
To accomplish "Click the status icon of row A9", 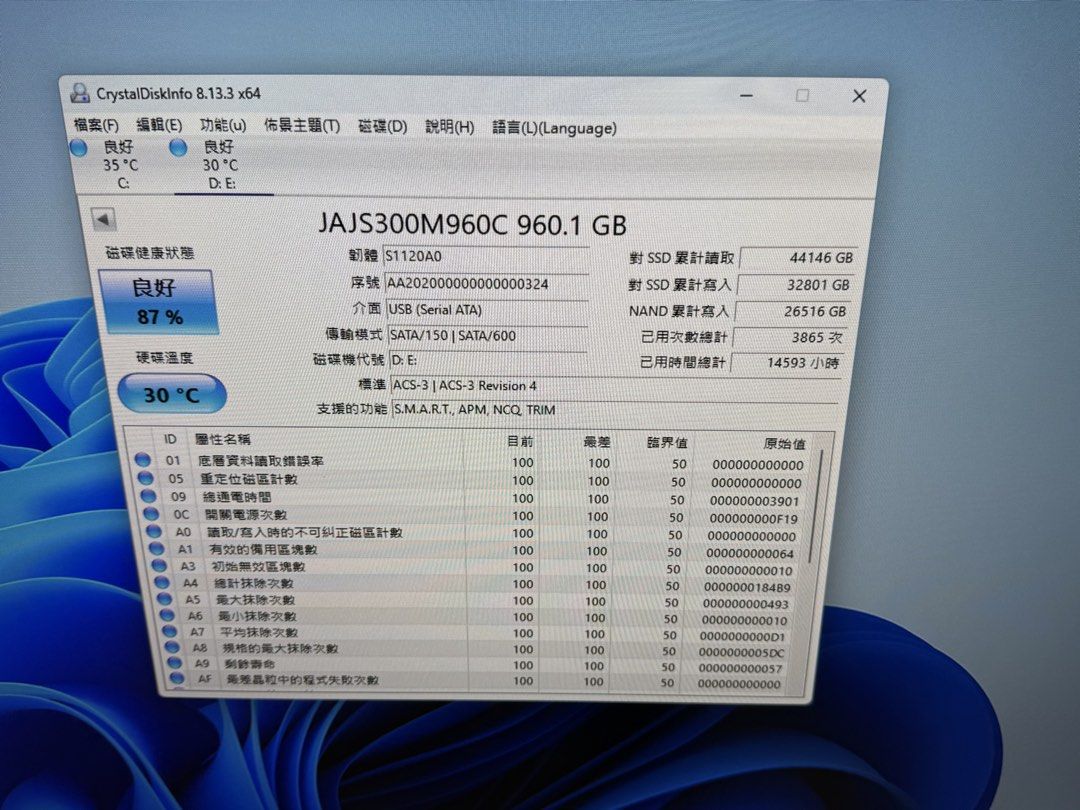I will point(175,663).
